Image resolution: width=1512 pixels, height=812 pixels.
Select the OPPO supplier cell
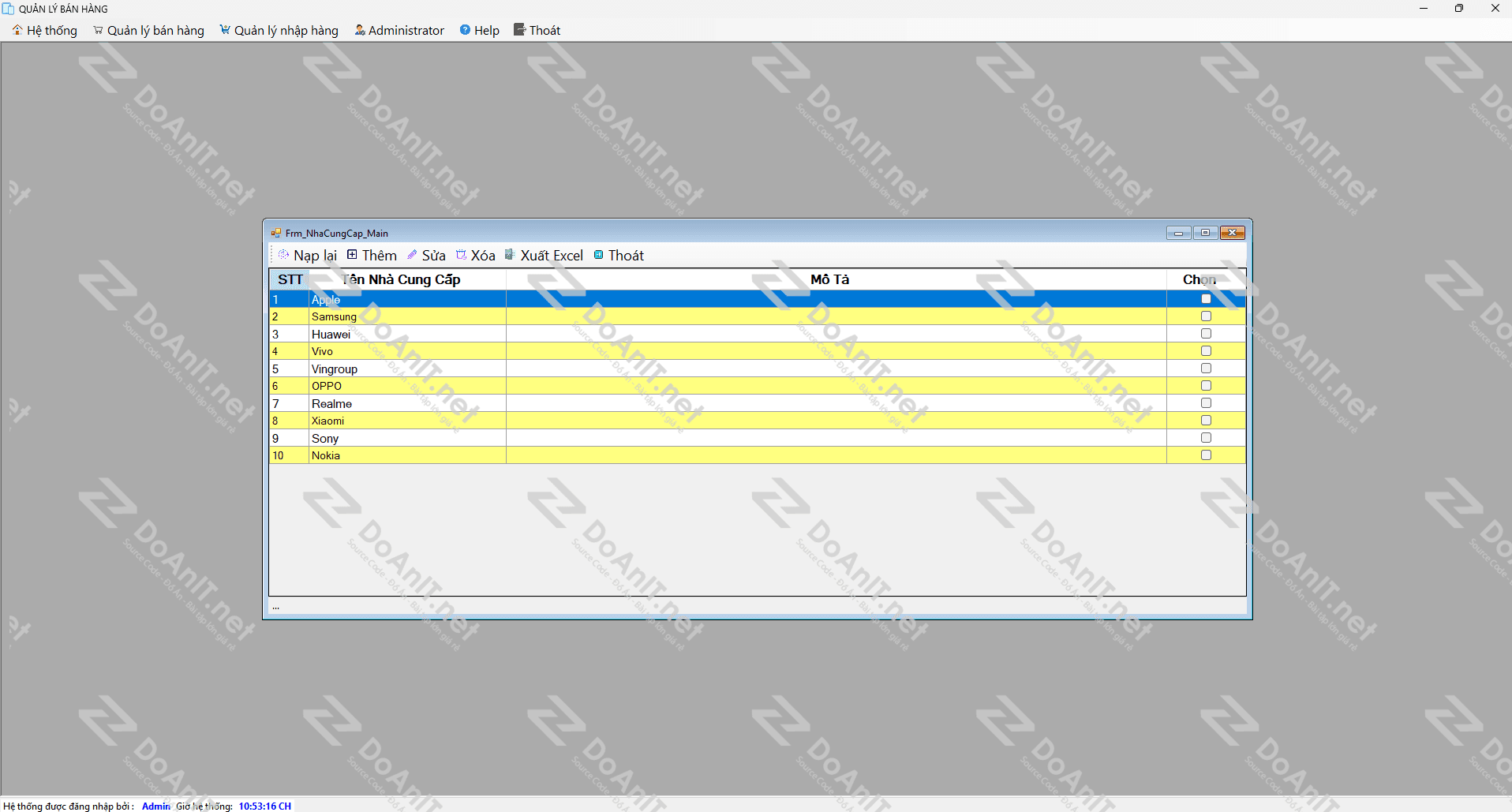pyautogui.click(x=407, y=386)
